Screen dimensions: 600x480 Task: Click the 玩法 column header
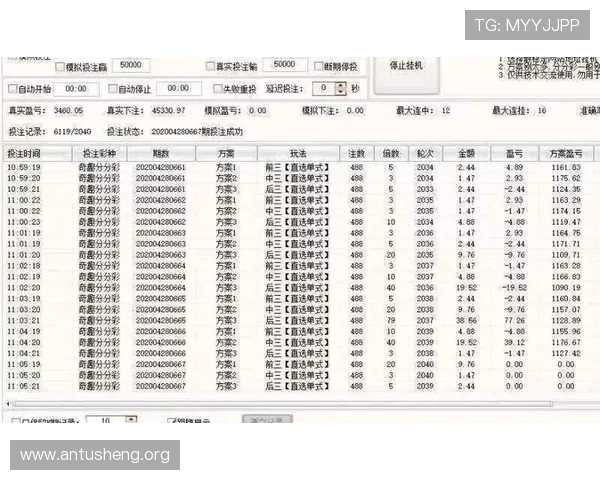pyautogui.click(x=298, y=154)
